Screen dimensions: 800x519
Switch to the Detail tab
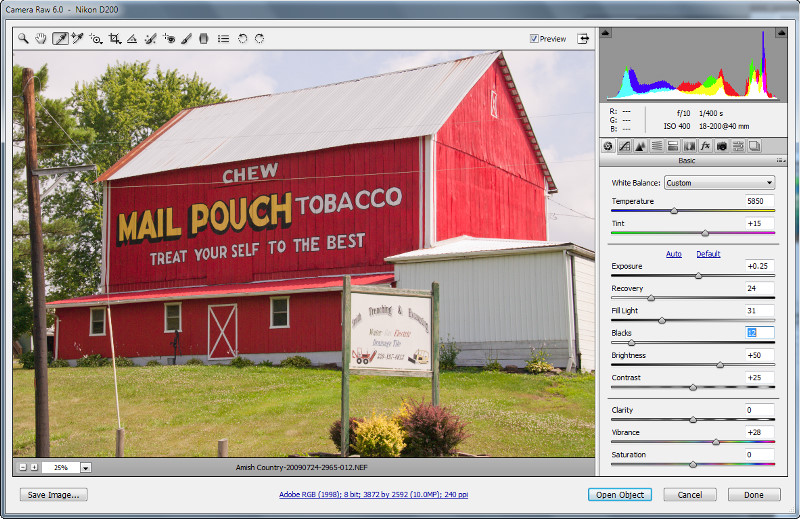tap(640, 146)
